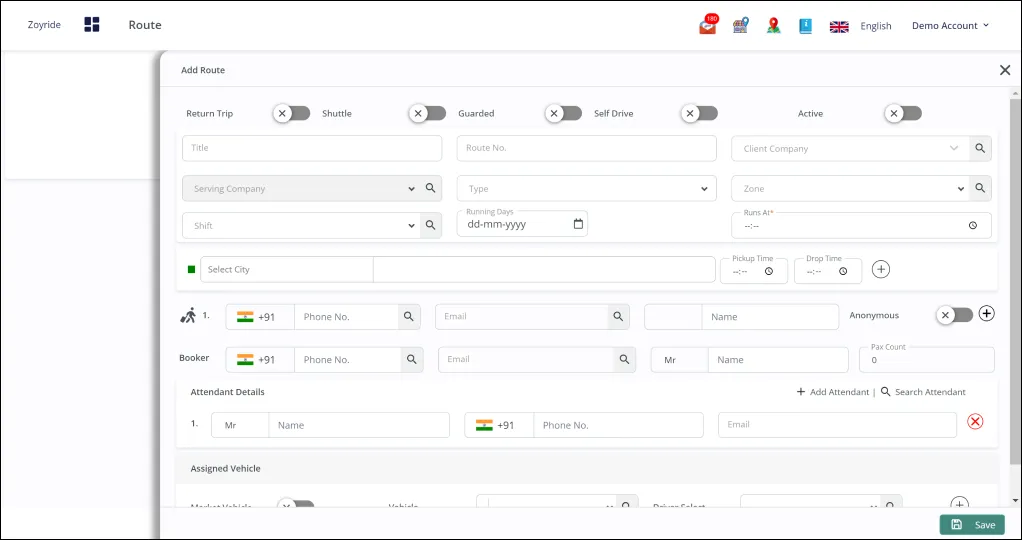Click the passenger Name input field

click(770, 317)
